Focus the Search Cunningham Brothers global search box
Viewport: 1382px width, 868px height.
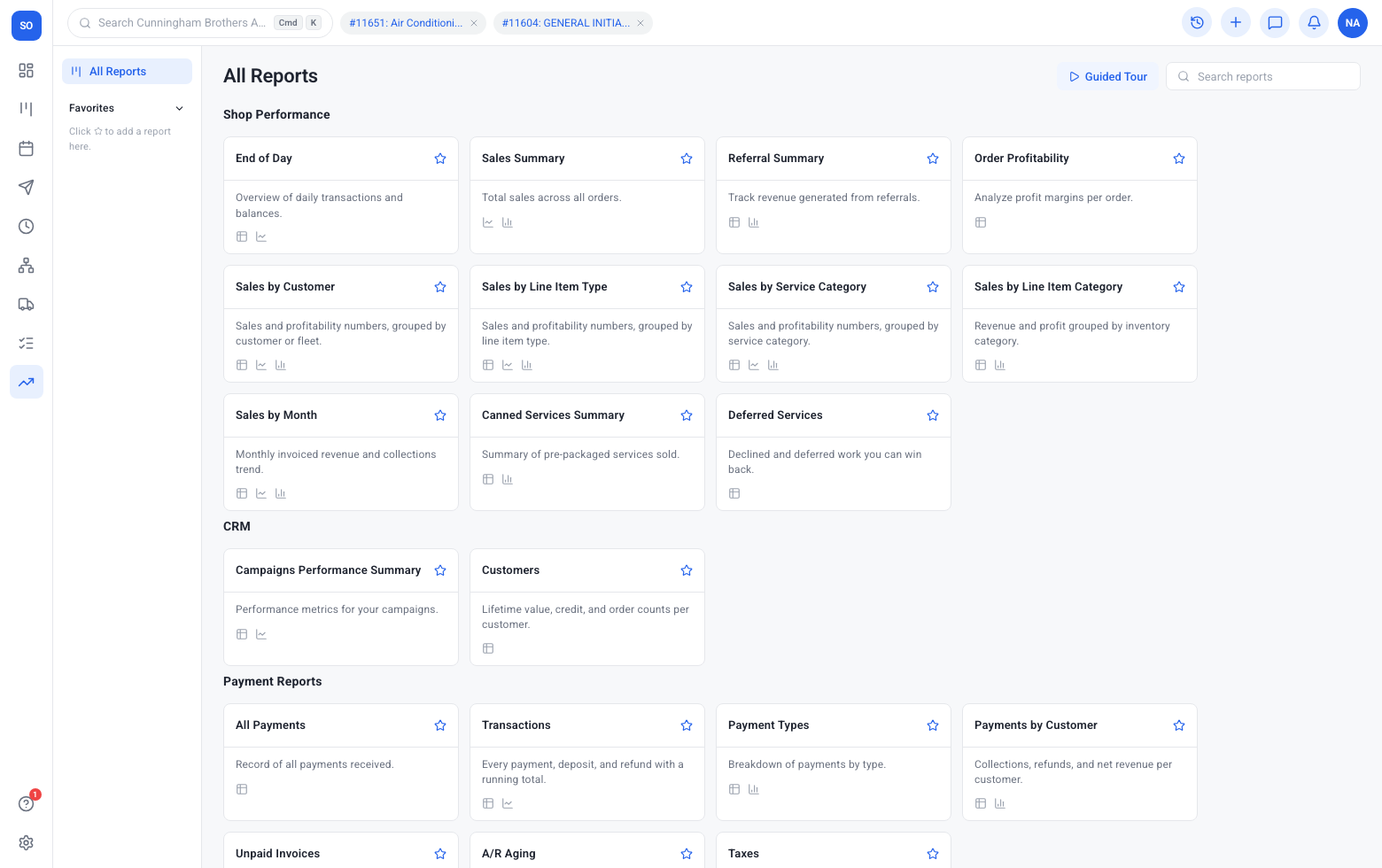click(x=200, y=23)
